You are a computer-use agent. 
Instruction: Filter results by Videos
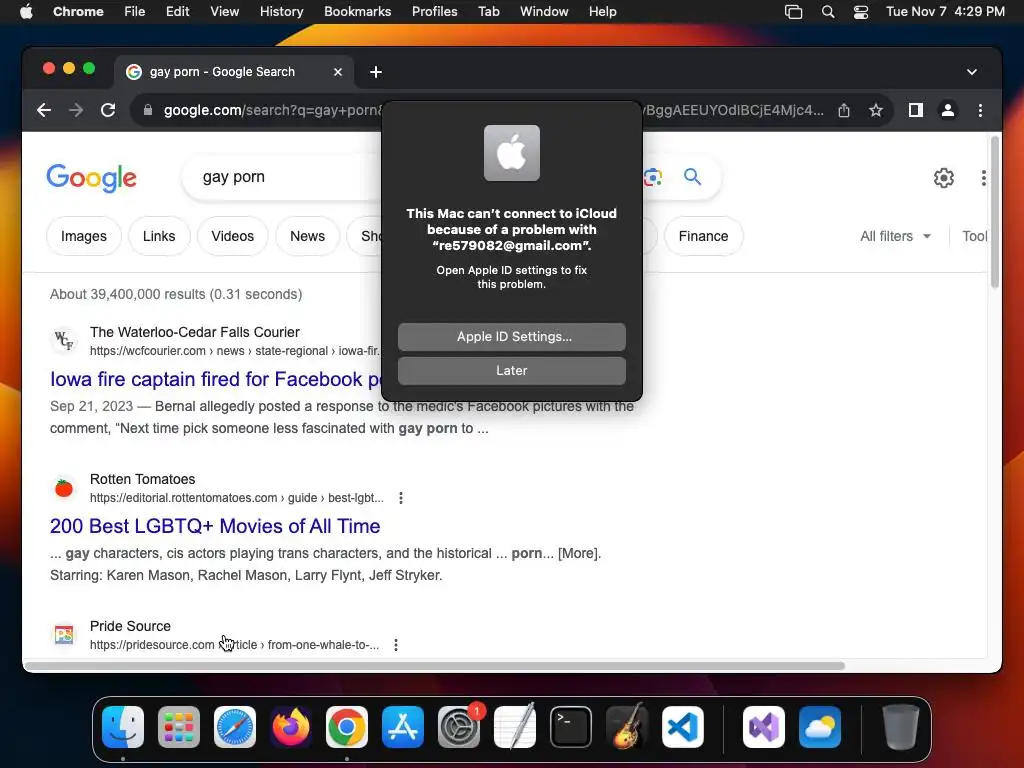(232, 236)
